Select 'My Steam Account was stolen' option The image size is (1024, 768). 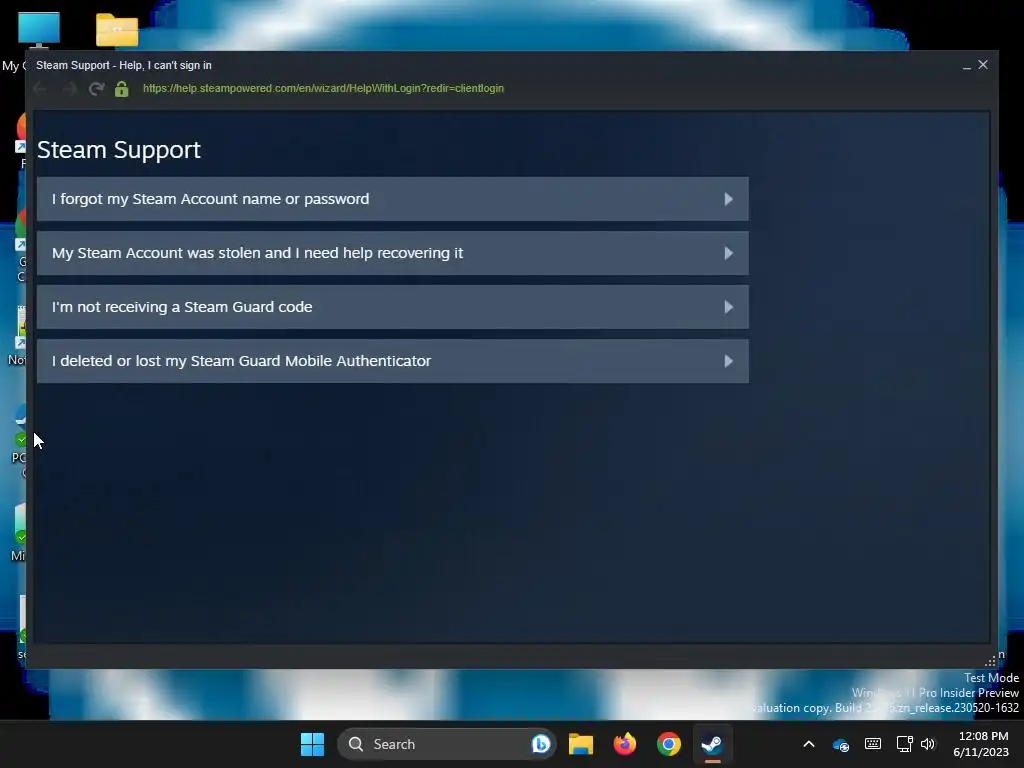[392, 253]
